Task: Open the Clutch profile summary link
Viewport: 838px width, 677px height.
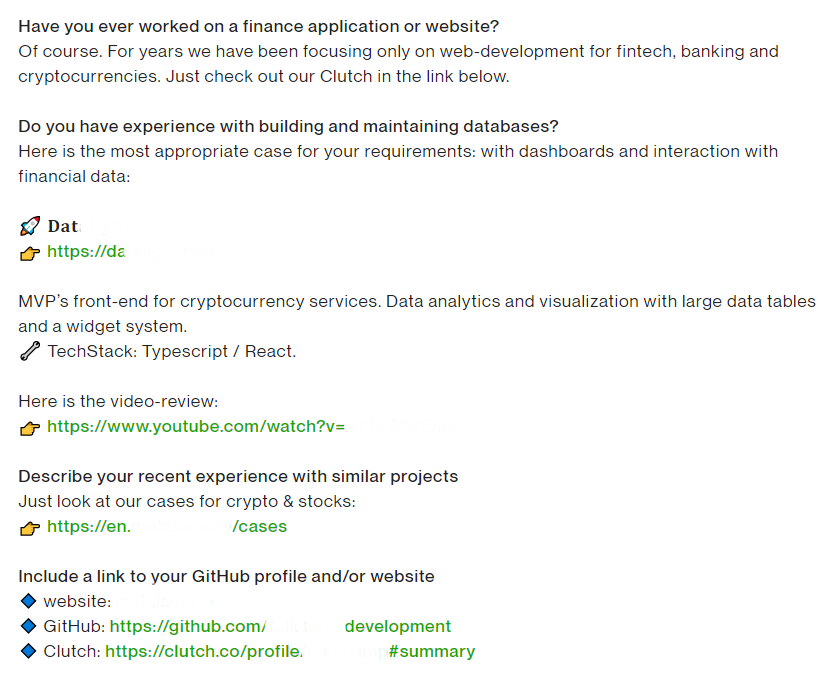Action: pyautogui.click(x=290, y=651)
